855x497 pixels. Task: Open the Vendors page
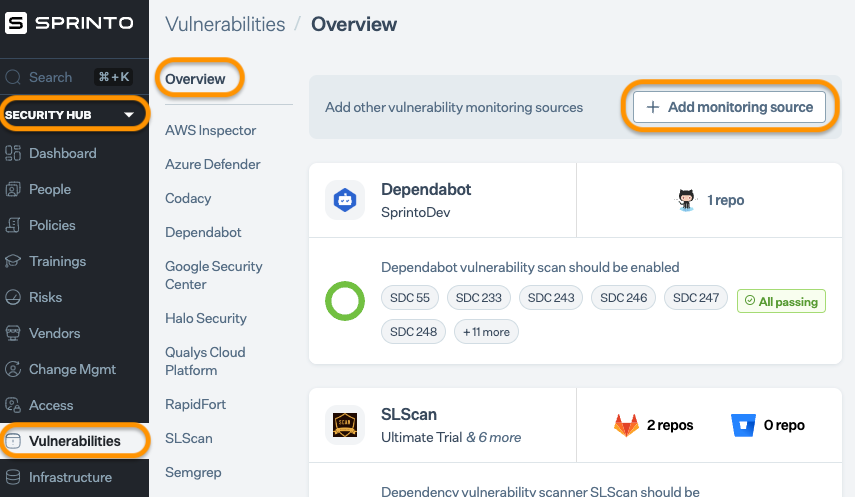55,333
